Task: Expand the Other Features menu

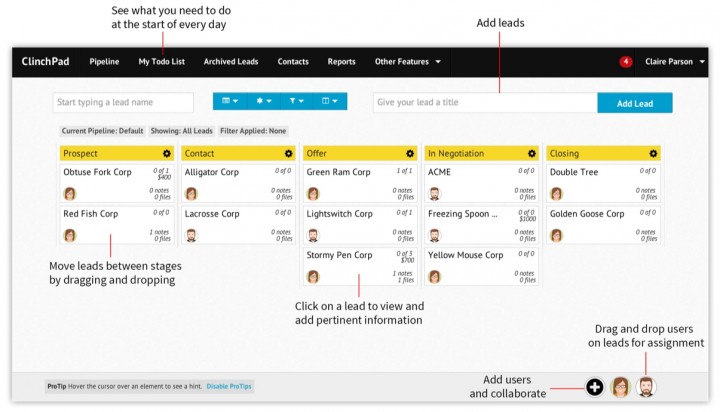Action: tap(407, 62)
